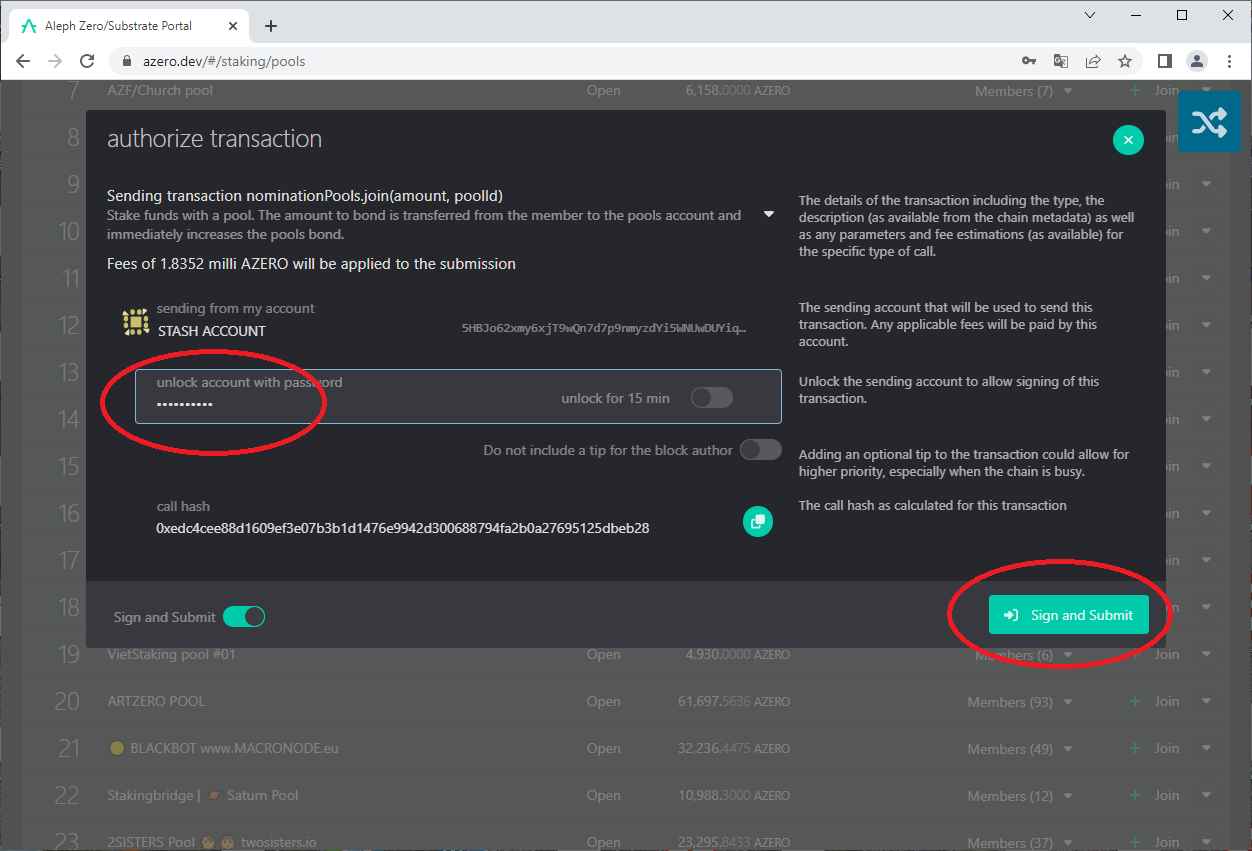
Task: Open the Chrome three-dot menu
Action: tap(1229, 61)
